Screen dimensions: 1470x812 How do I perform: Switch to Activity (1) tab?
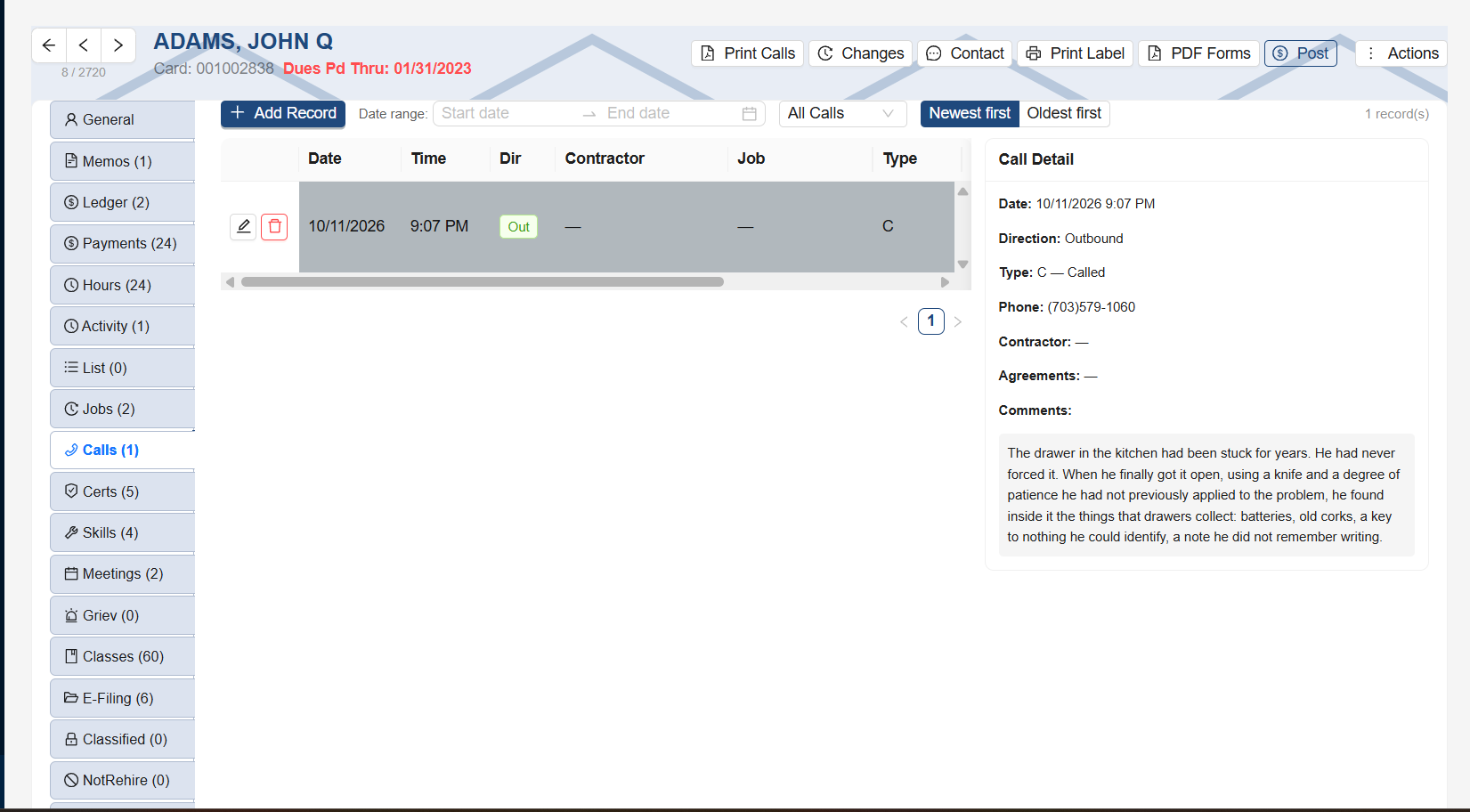pos(122,326)
